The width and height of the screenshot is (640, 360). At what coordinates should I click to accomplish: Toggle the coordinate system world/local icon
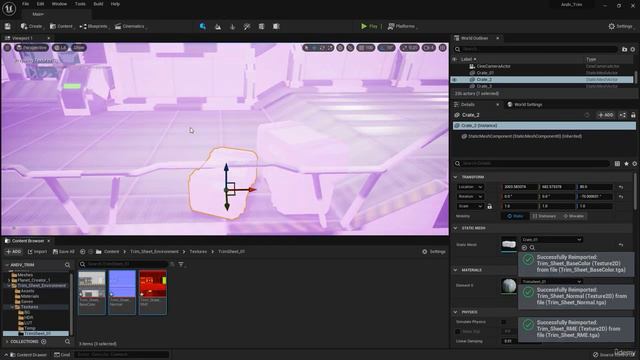point(340,48)
